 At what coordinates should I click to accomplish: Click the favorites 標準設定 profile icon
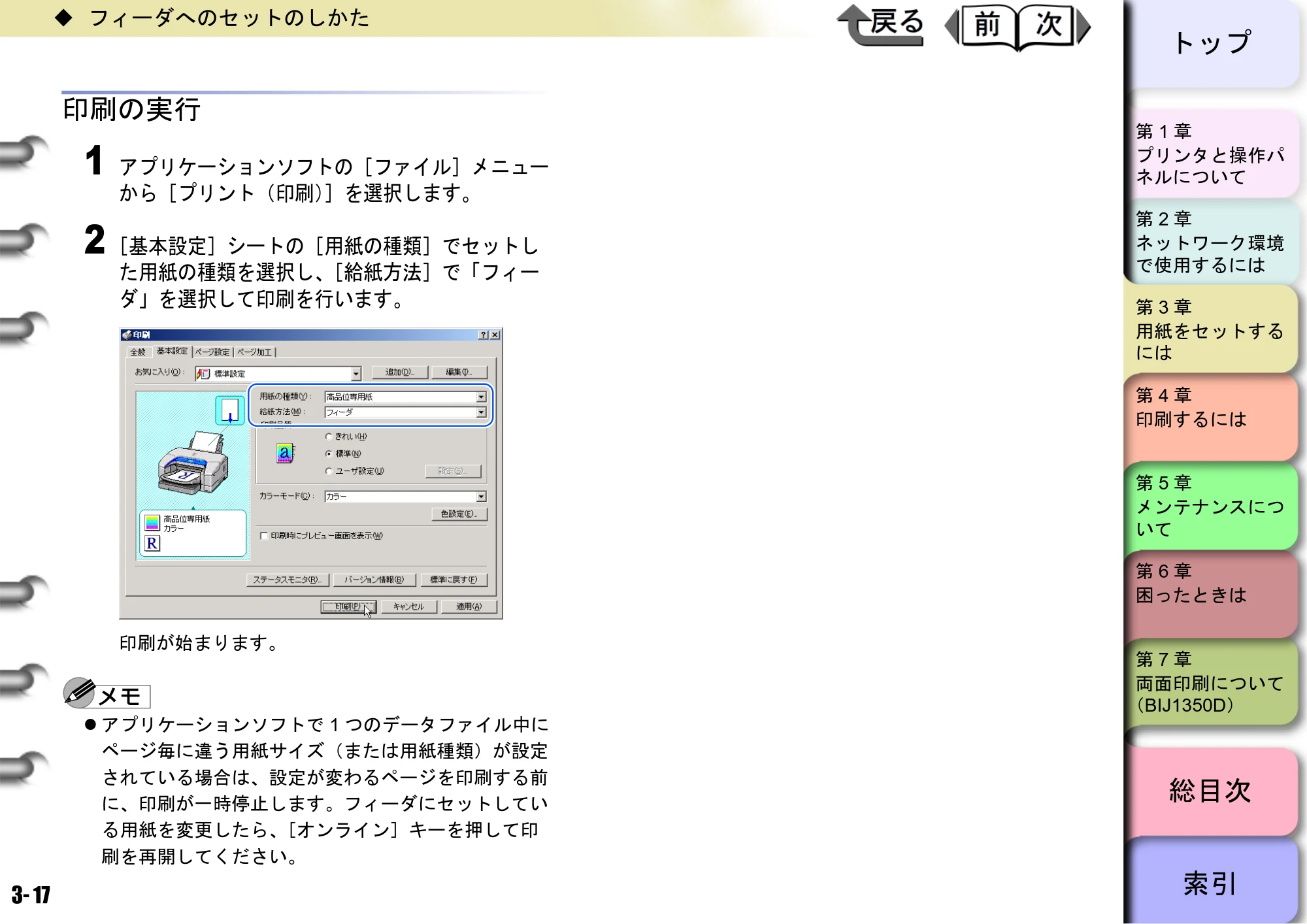pyautogui.click(x=203, y=374)
